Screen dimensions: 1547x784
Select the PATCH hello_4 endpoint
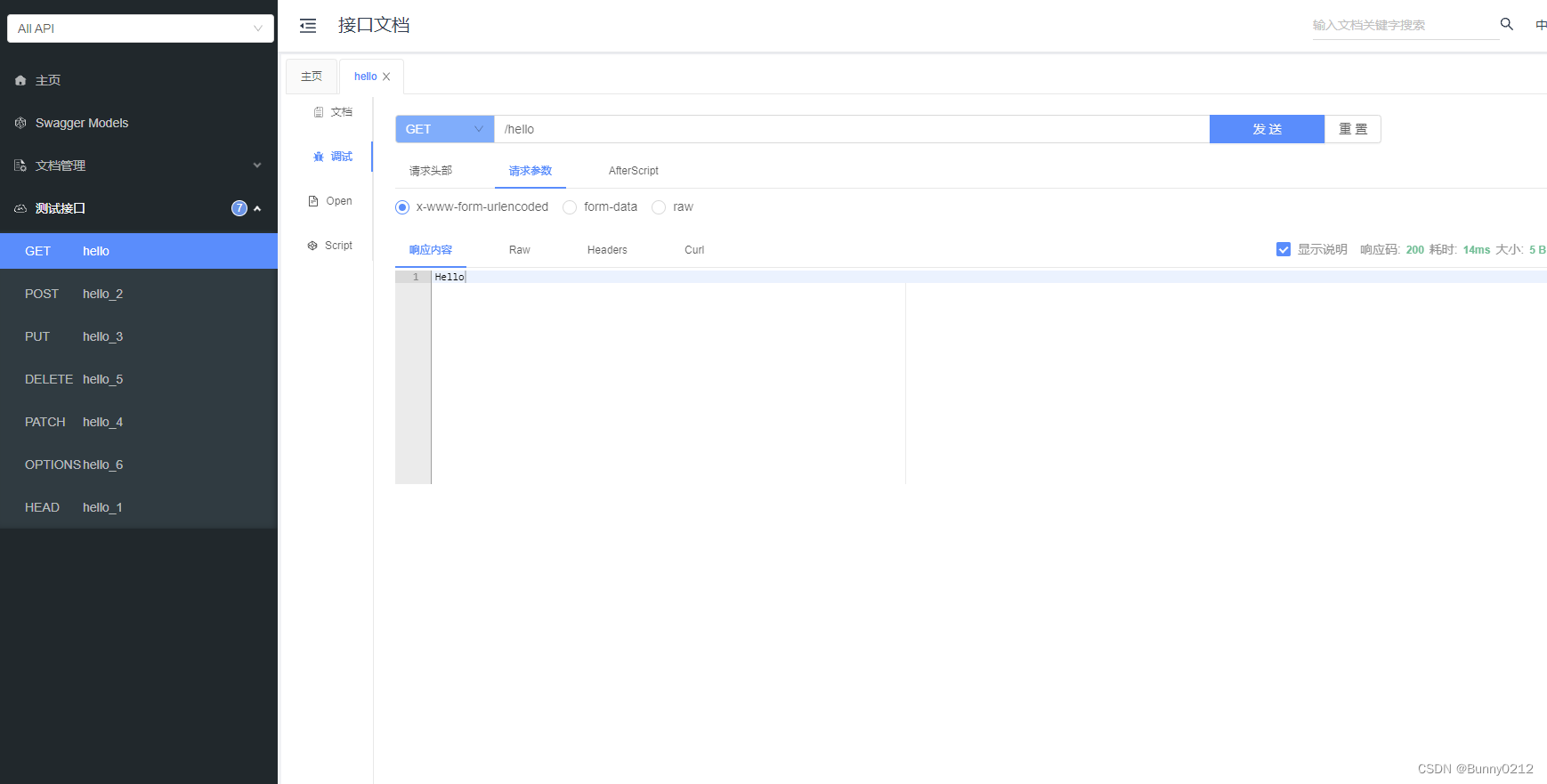pos(139,422)
